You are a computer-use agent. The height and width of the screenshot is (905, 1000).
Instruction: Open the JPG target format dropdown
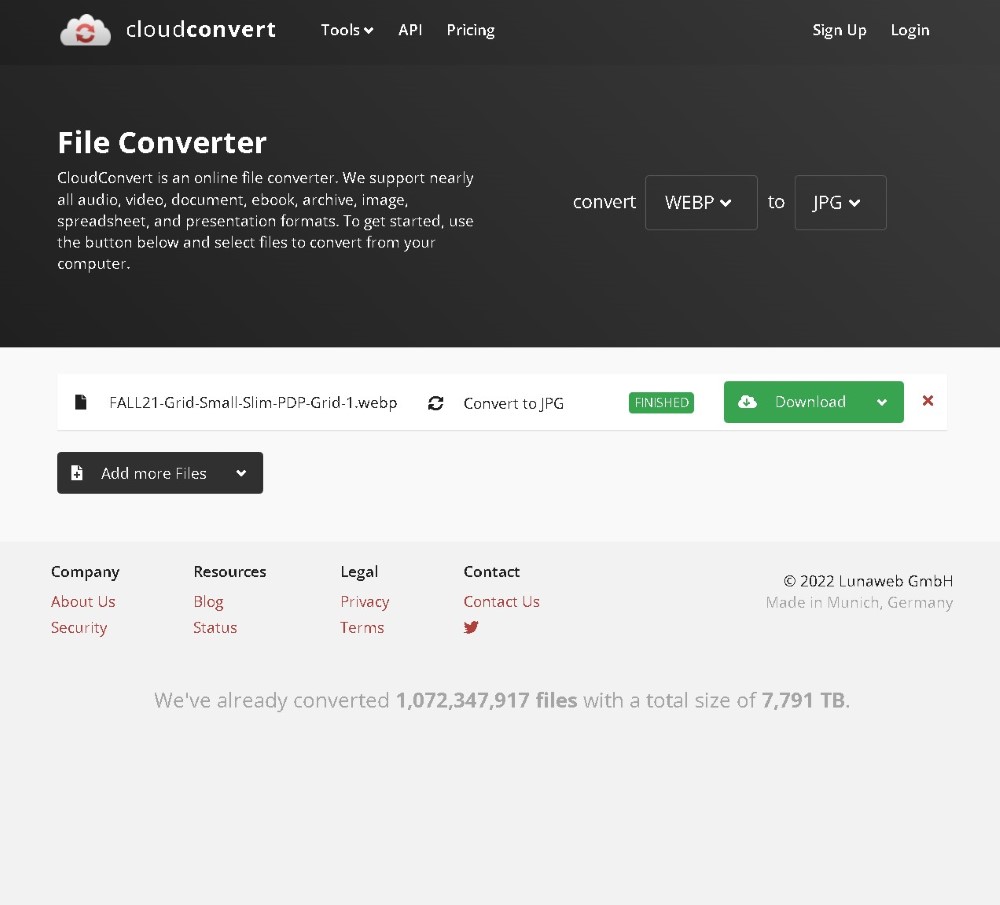[x=840, y=203]
